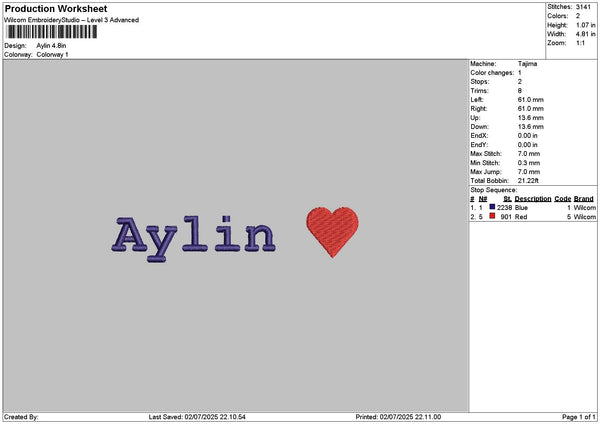Click the Min Stitch value 0.3 mm

529,163
